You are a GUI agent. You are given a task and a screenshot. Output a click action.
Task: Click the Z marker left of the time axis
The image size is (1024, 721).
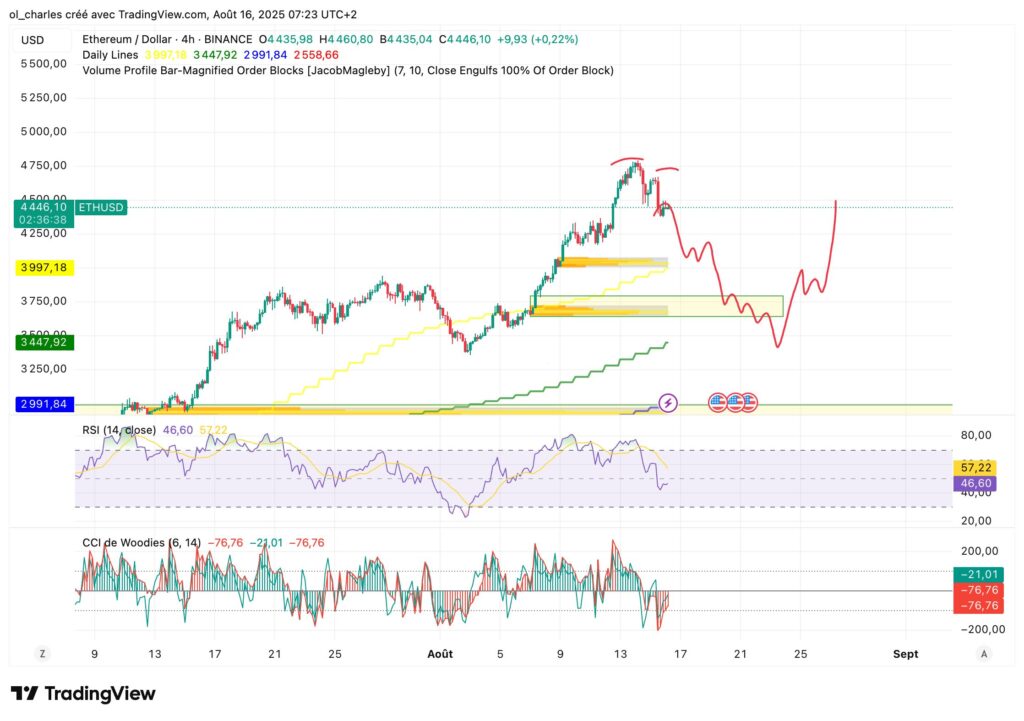pos(42,652)
